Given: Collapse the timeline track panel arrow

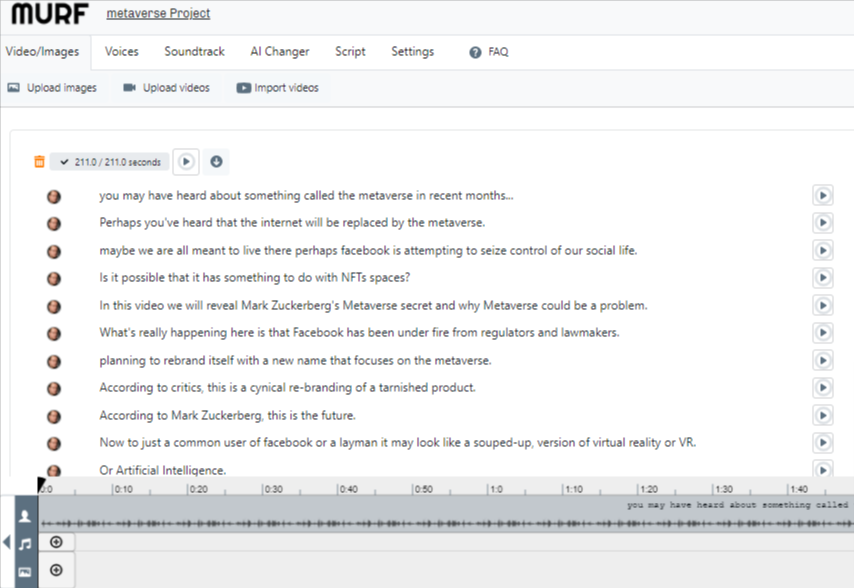Looking at the screenshot, I should tap(7, 542).
